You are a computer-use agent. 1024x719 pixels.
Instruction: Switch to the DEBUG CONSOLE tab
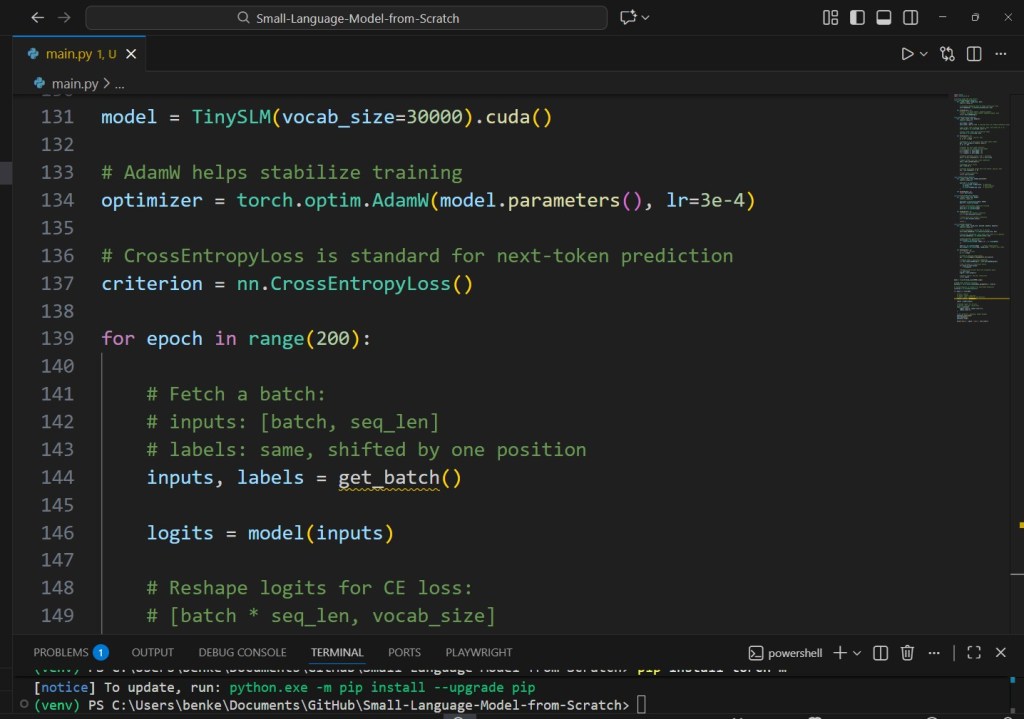(242, 652)
